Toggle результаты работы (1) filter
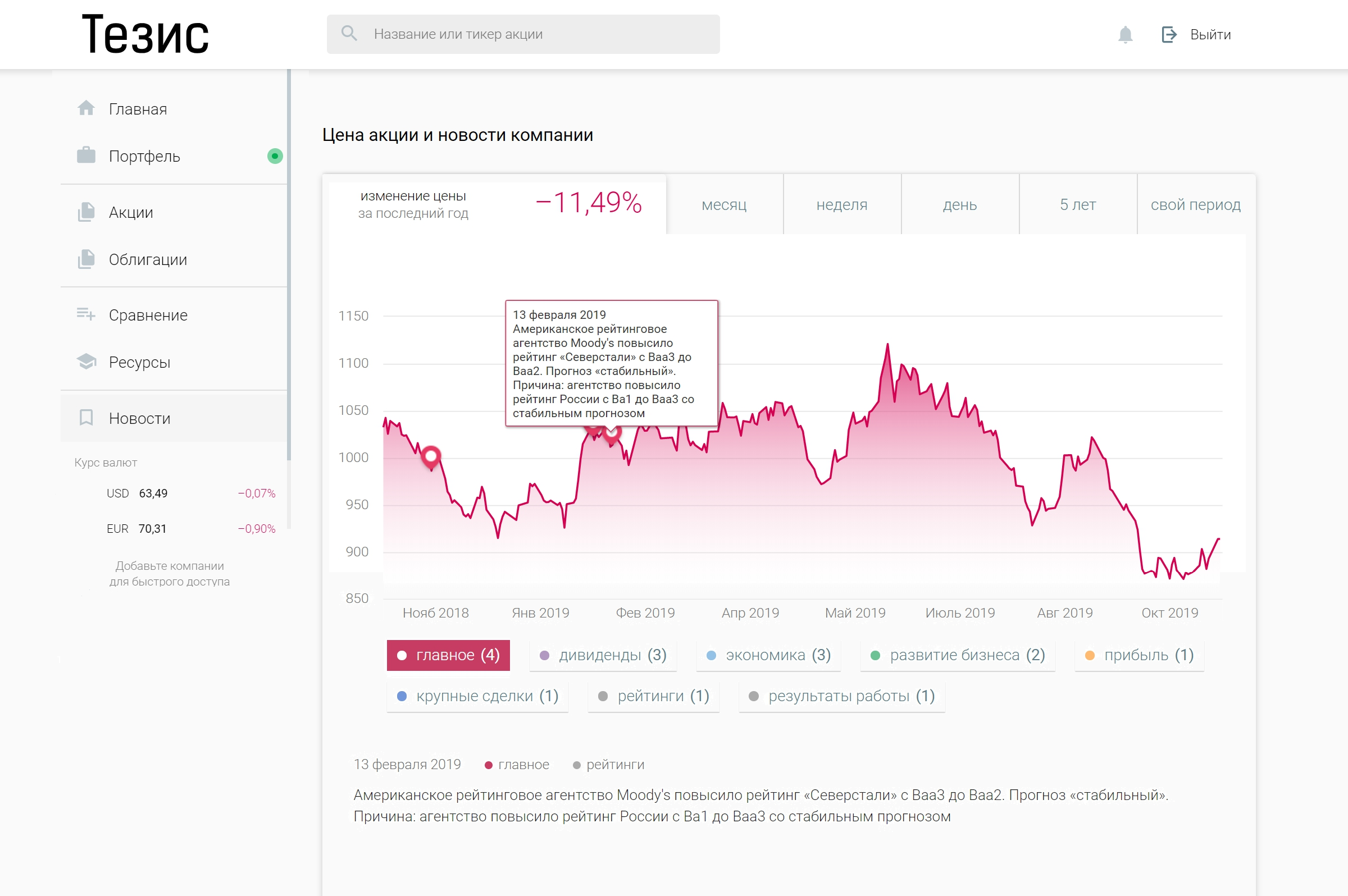1348x896 pixels. click(841, 696)
